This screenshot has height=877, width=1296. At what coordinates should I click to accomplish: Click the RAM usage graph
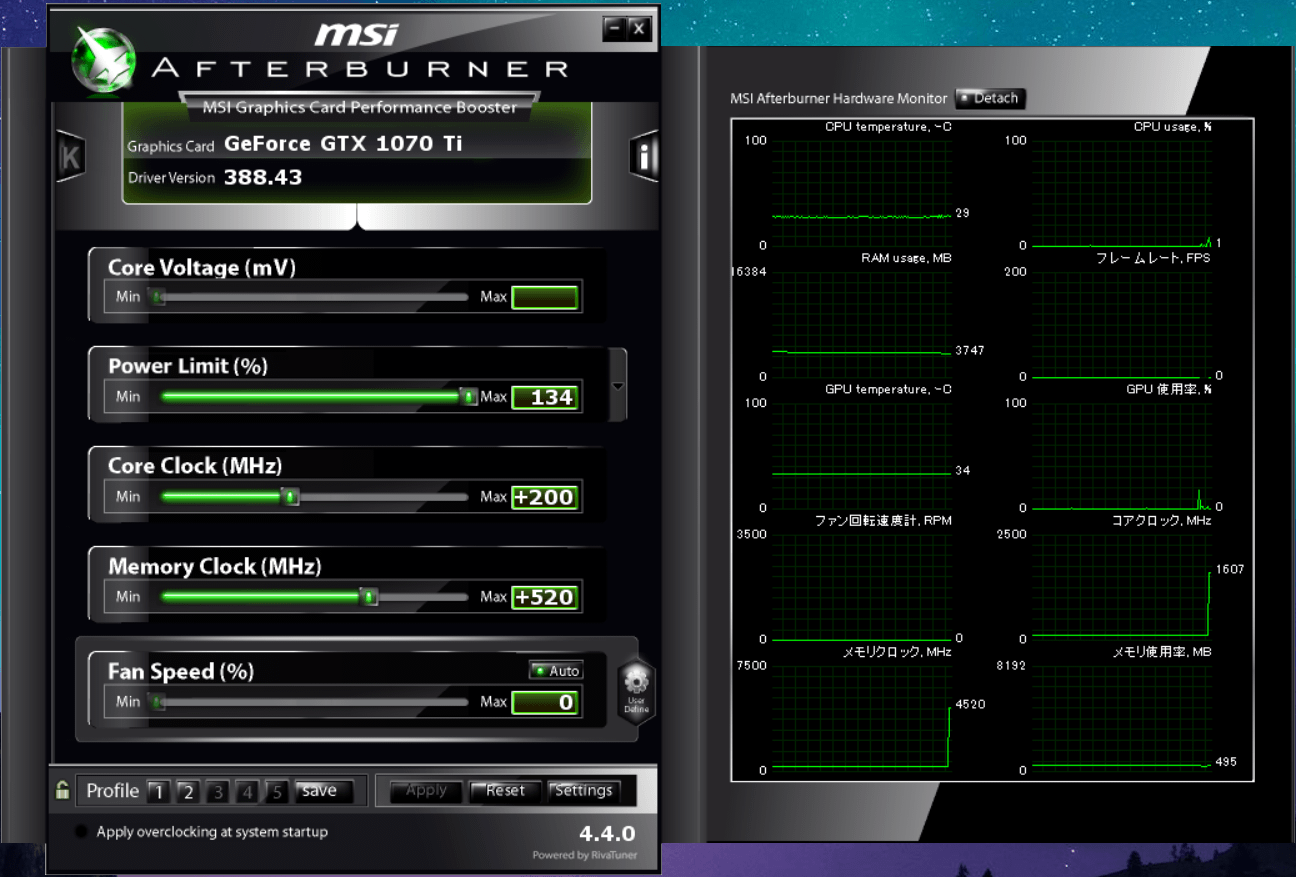pyautogui.click(x=861, y=325)
